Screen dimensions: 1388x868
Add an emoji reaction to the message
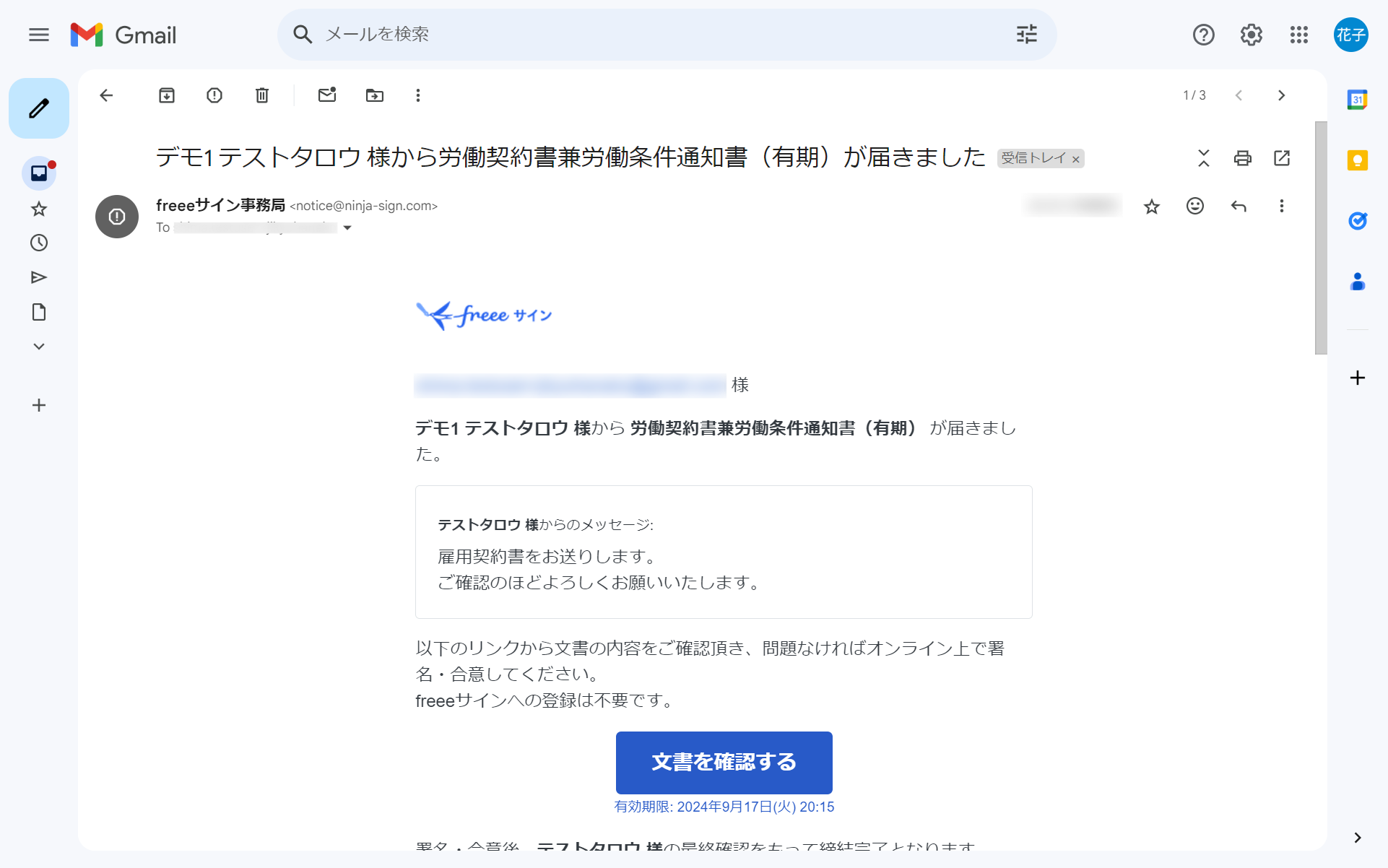tap(1195, 207)
